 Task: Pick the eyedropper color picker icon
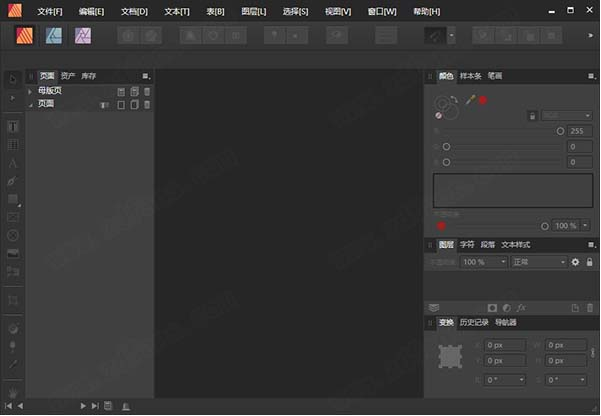[469, 100]
